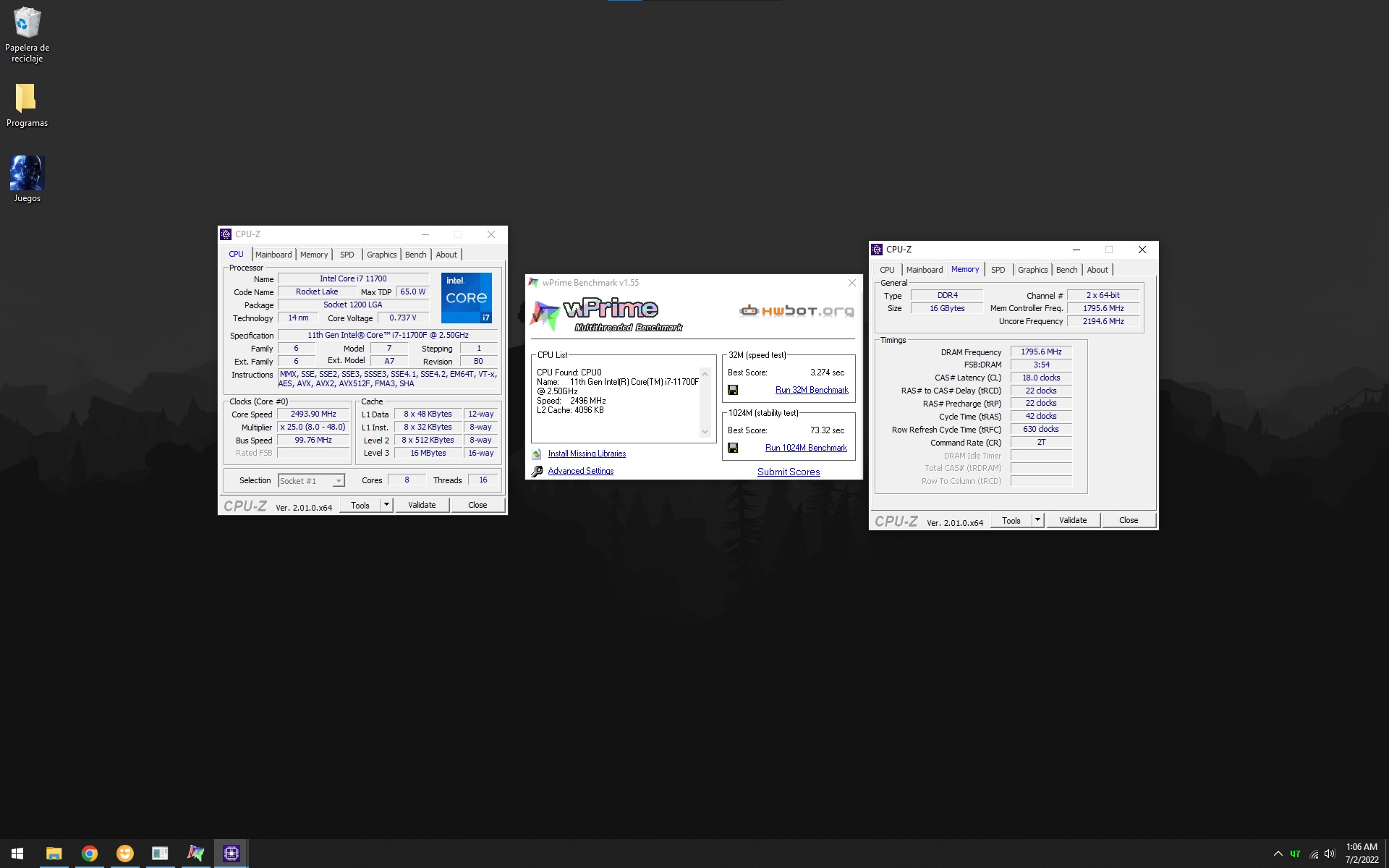
Task: Open the Juegos desktop shortcut
Action: pyautogui.click(x=27, y=179)
